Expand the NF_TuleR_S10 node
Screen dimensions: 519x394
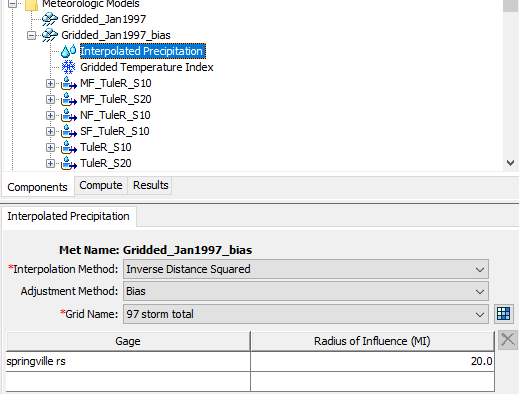[50, 115]
